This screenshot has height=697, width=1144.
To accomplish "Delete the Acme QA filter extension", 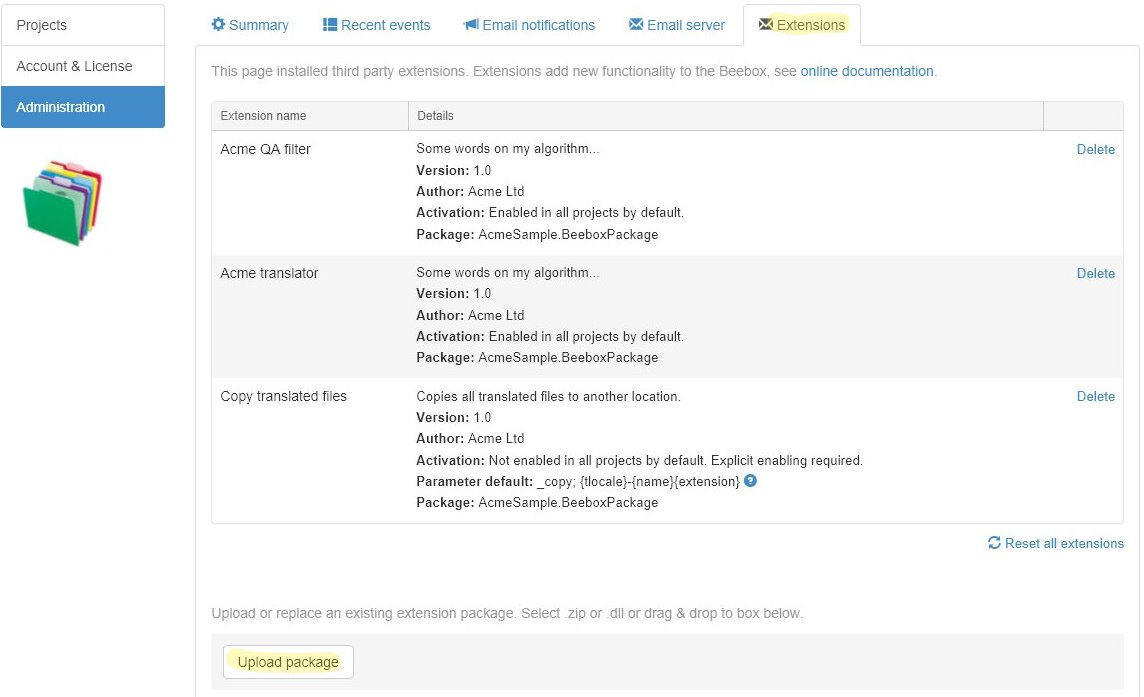I will coord(1095,149).
